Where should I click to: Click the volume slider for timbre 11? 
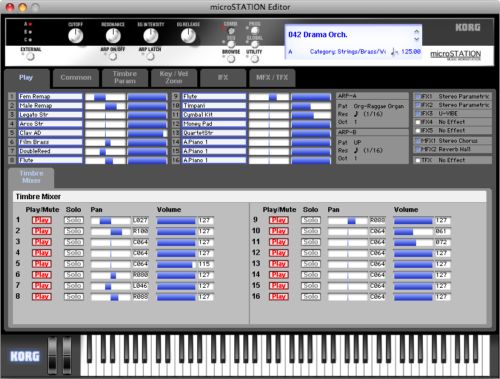pyautogui.click(x=413, y=242)
